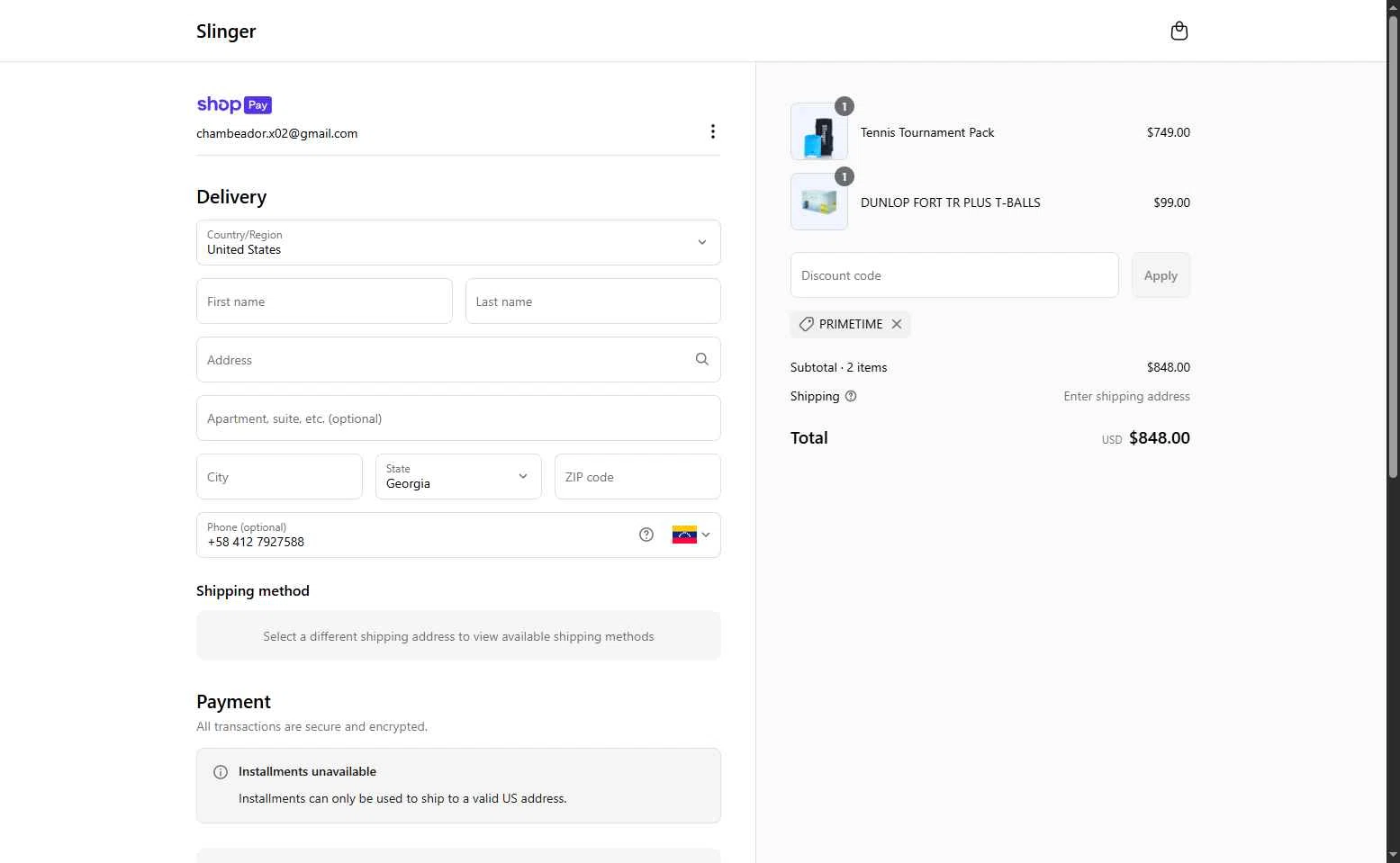Viewport: 1400px width, 863px height.
Task: Open the shopping bag cart icon
Action: 1179,31
